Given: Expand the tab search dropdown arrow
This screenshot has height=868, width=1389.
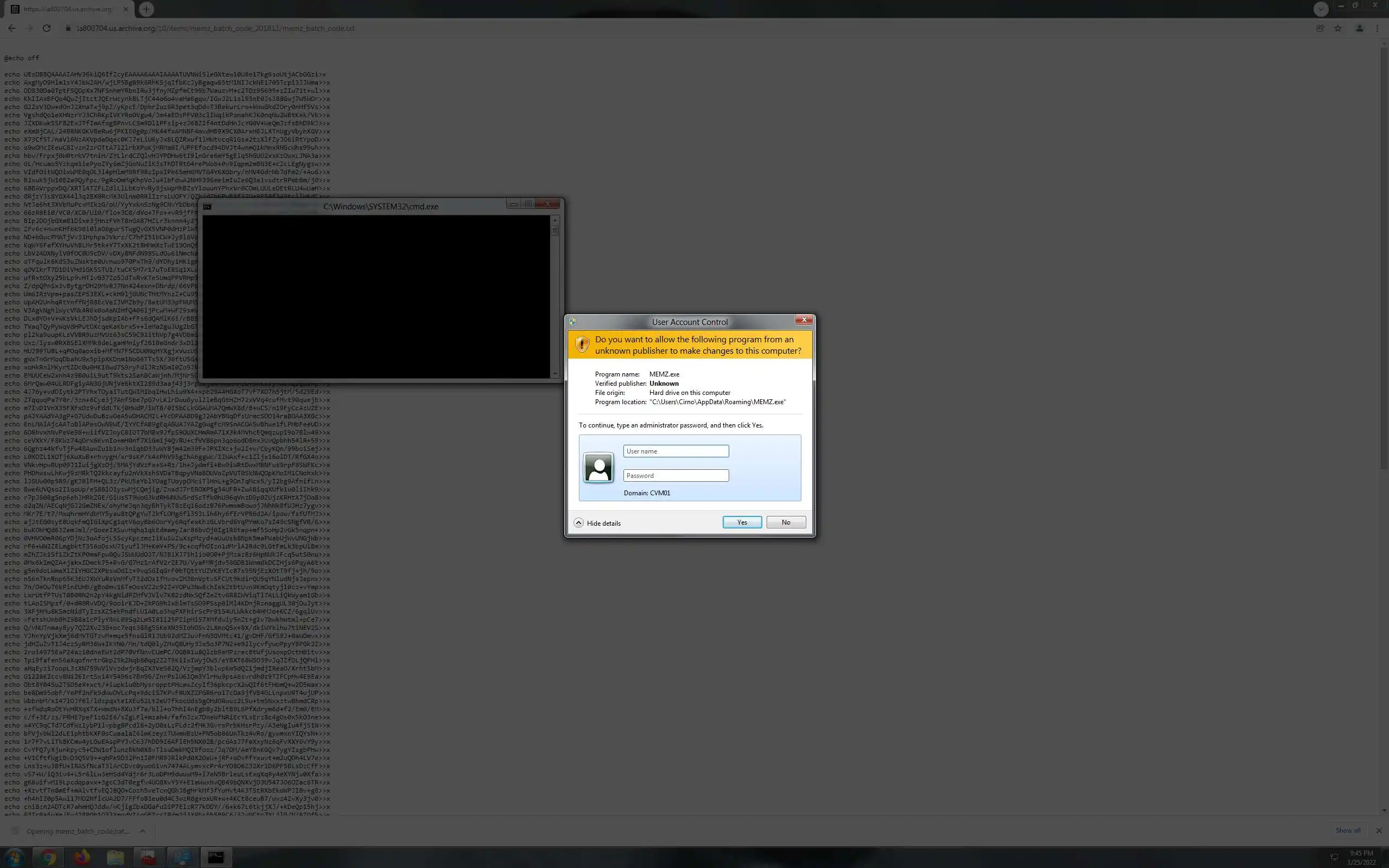Looking at the screenshot, I should [x=1321, y=9].
